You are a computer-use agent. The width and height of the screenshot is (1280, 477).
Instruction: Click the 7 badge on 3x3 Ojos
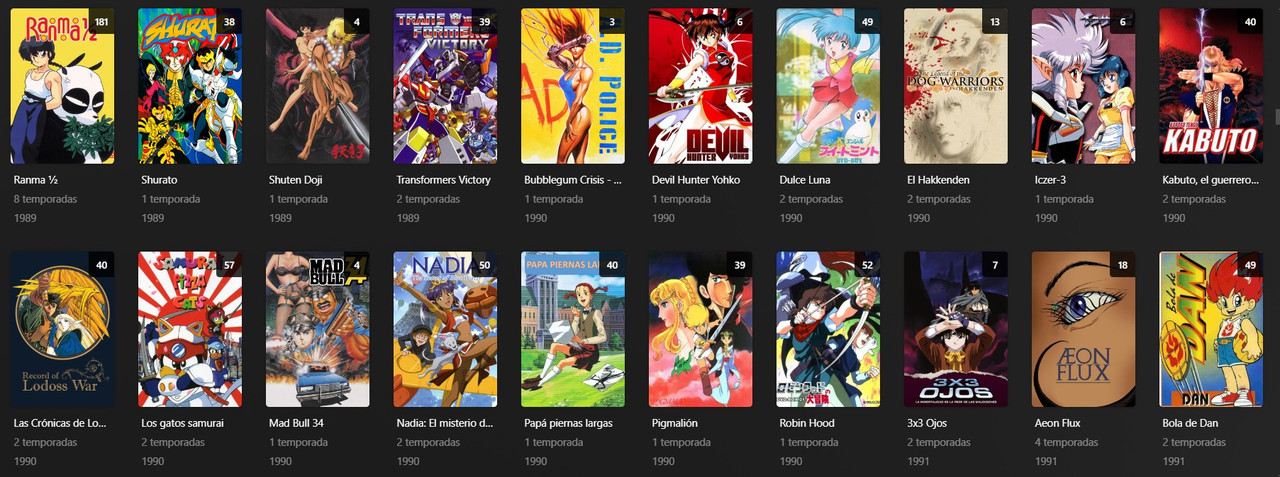click(995, 264)
